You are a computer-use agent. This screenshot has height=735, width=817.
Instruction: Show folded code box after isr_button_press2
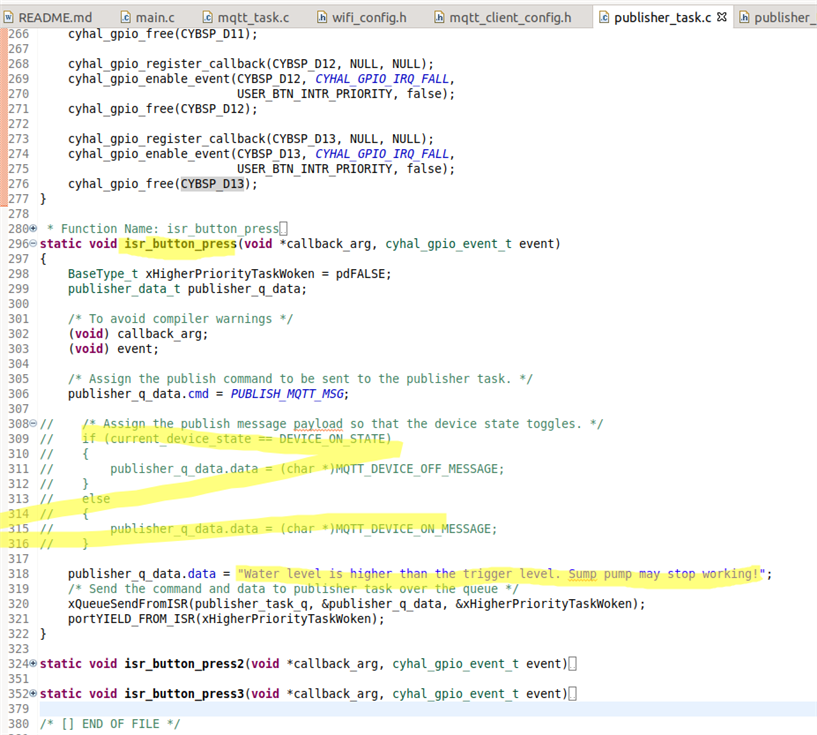[x=573, y=664]
